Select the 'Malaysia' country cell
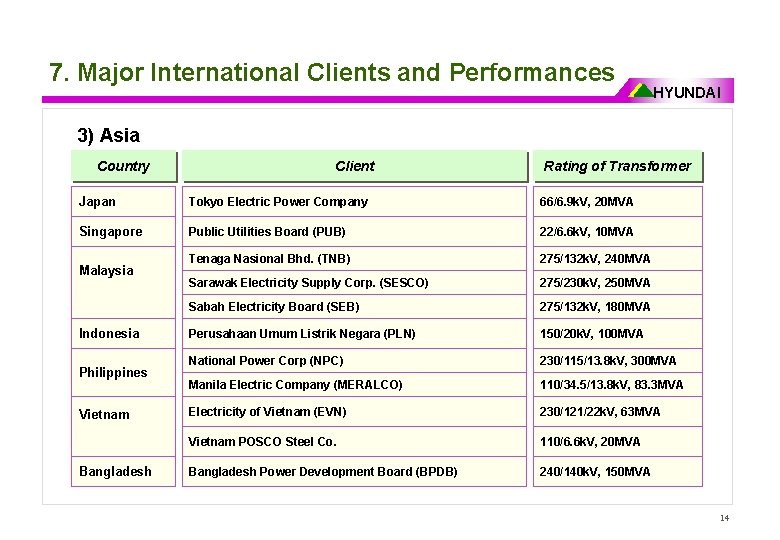This screenshot has height=540, width=780. (123, 282)
